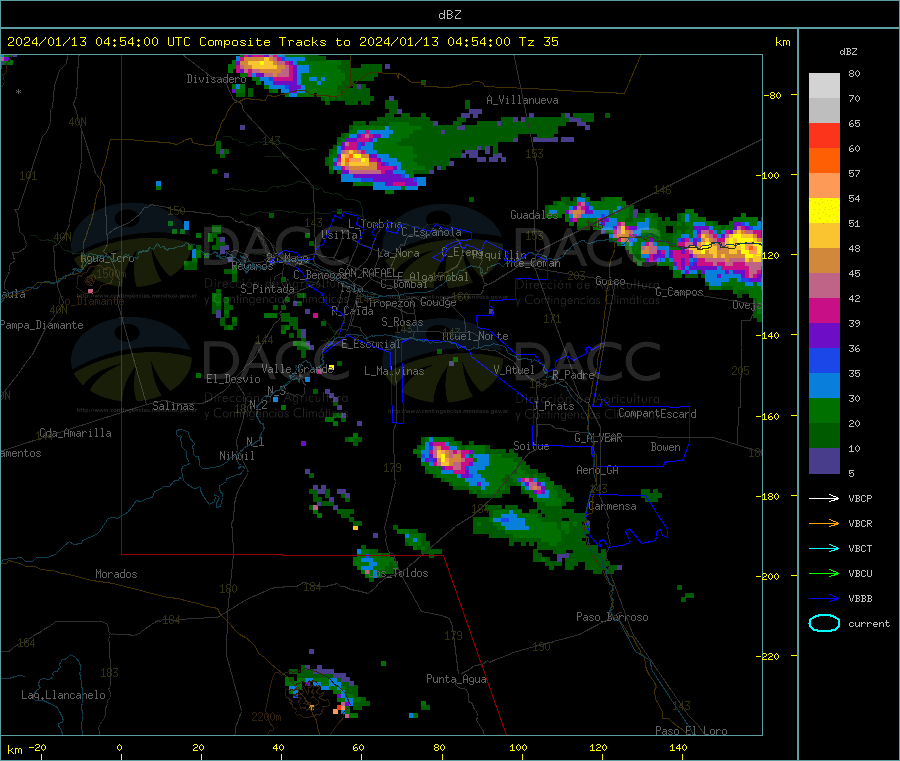This screenshot has width=900, height=761.
Task: Click the 'Salinas' map label
Action: click(173, 406)
